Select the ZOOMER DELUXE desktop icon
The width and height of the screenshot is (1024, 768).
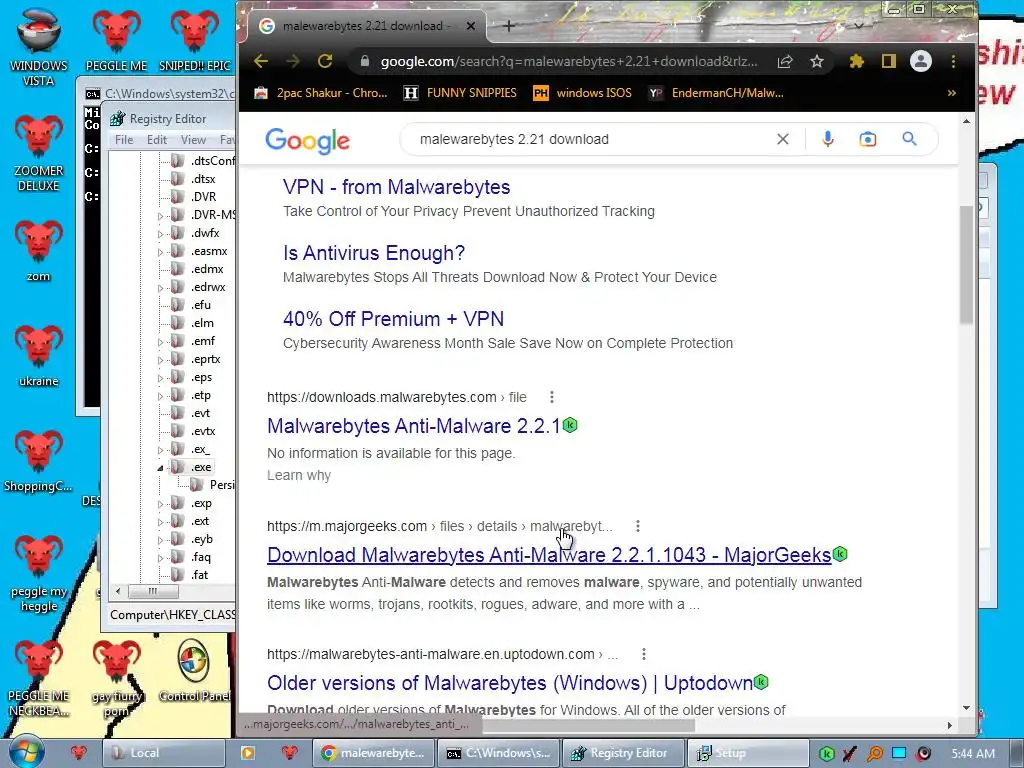pos(39,153)
